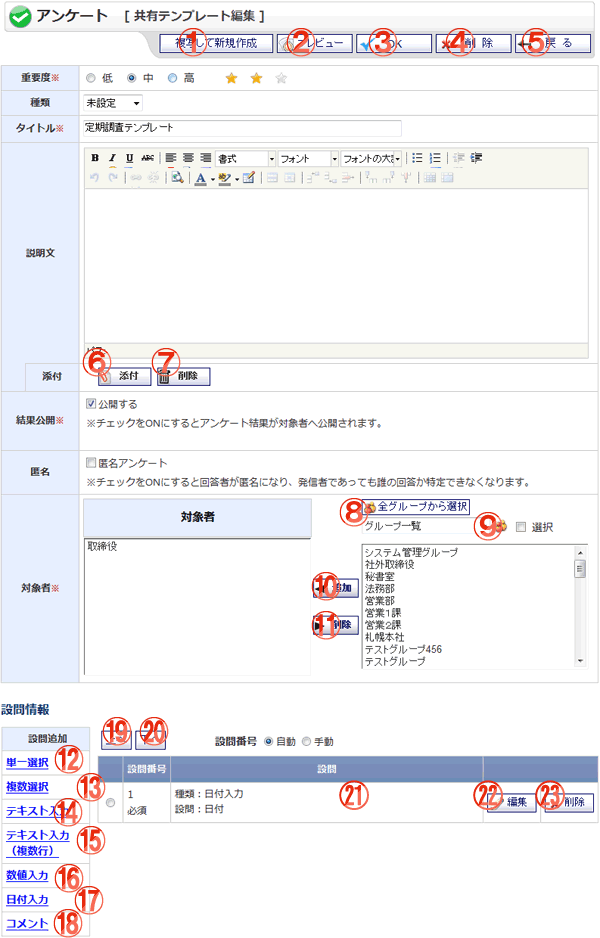Insert a bulleted list

coord(418,158)
